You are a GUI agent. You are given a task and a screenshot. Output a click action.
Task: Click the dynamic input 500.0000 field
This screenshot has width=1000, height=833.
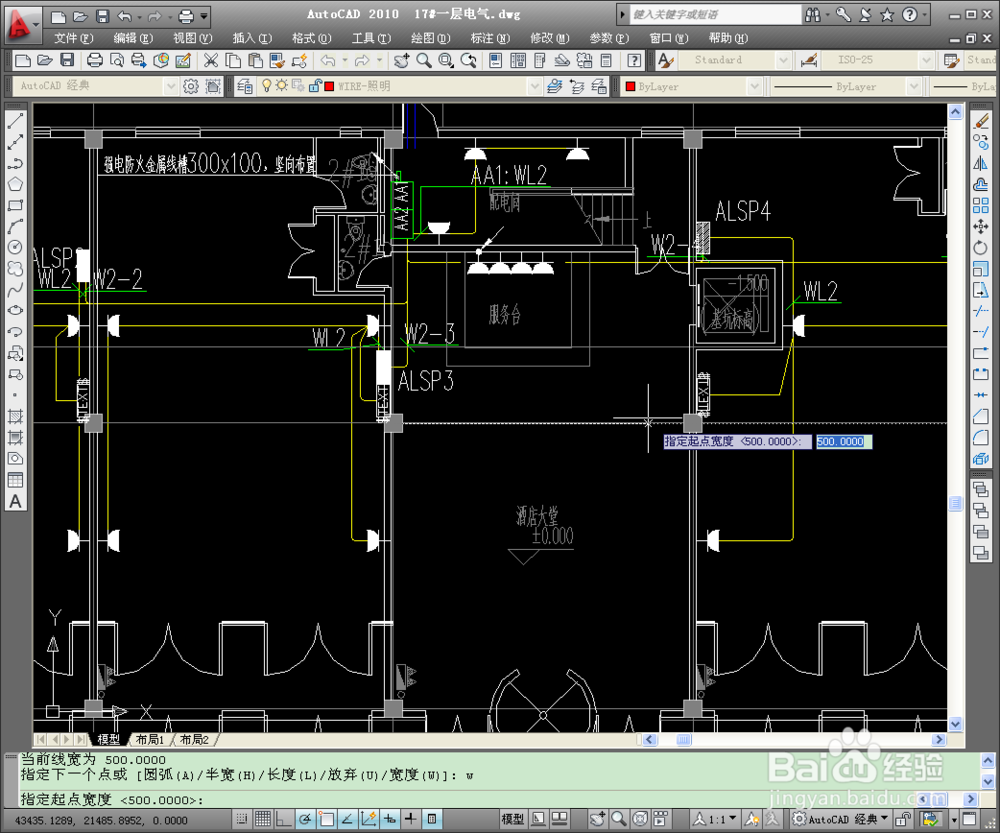[x=844, y=441]
